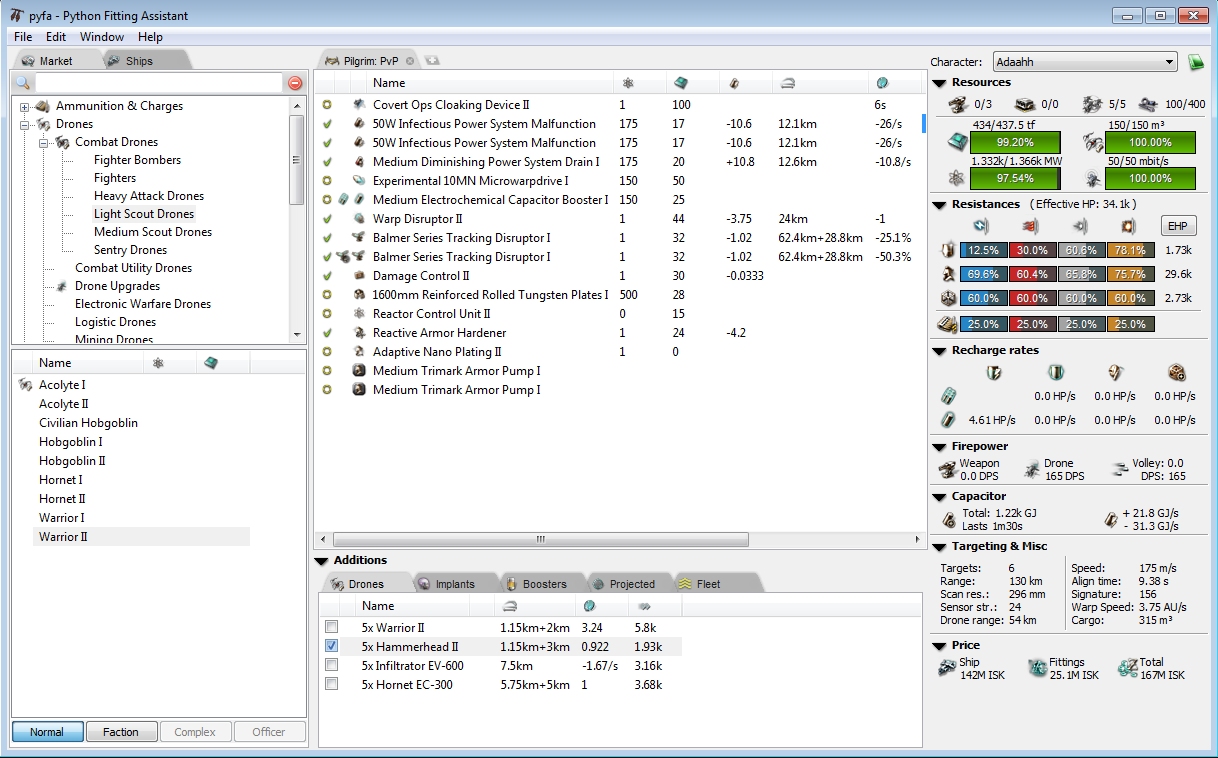Image resolution: width=1218 pixels, height=758 pixels.
Task: Open the File menu
Action: (x=23, y=37)
